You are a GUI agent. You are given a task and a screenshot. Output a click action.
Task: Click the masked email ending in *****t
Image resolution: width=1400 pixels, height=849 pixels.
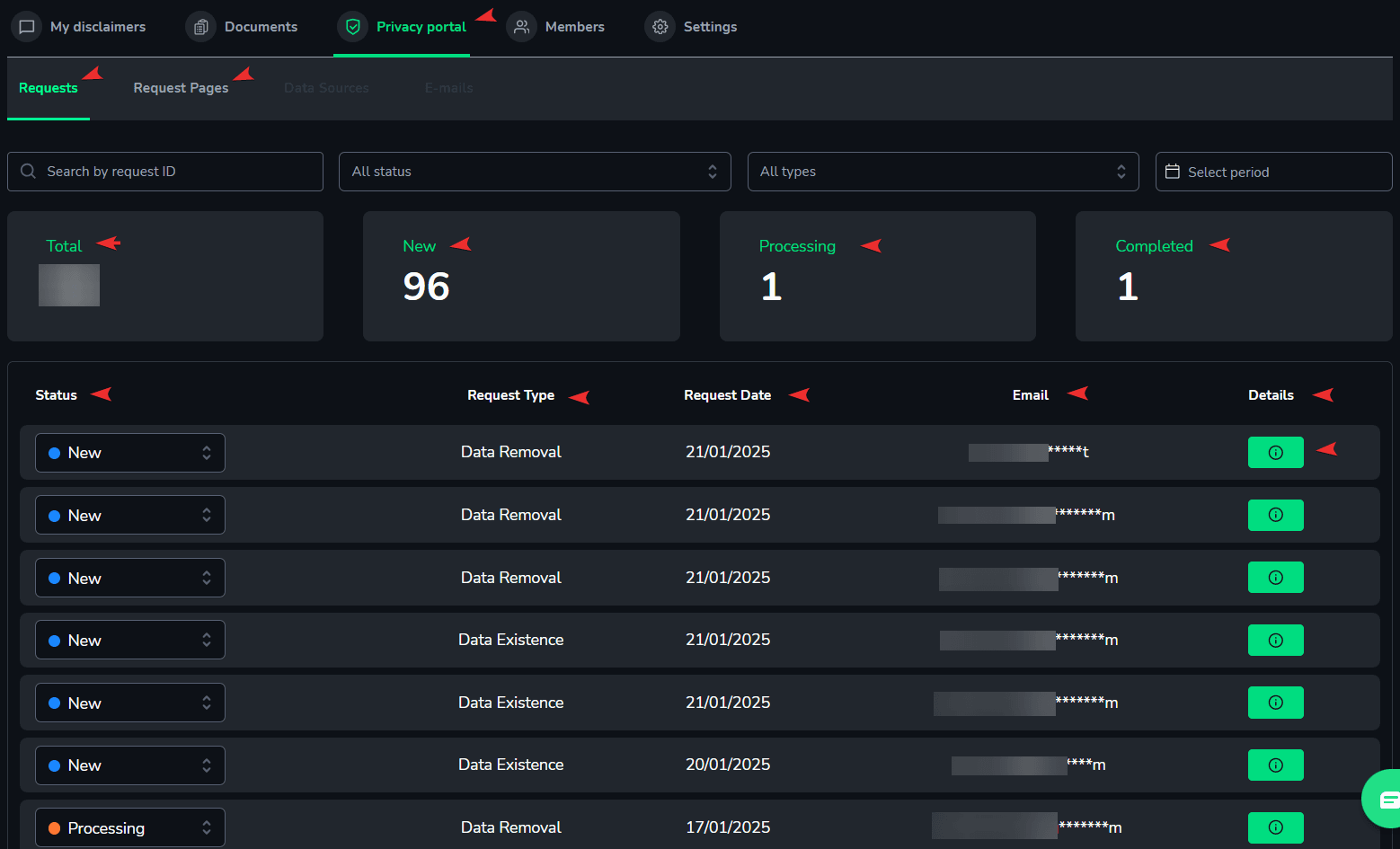(x=1029, y=452)
